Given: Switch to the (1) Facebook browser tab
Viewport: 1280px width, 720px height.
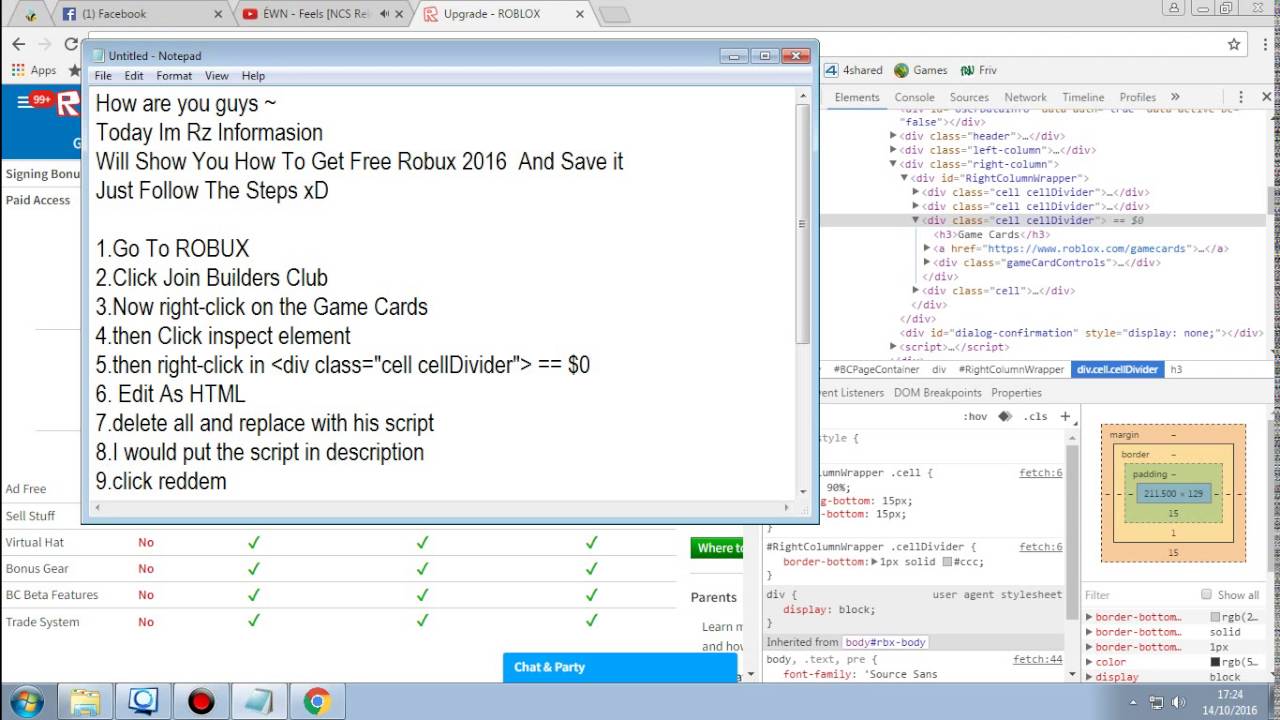Looking at the screenshot, I should tap(140, 14).
